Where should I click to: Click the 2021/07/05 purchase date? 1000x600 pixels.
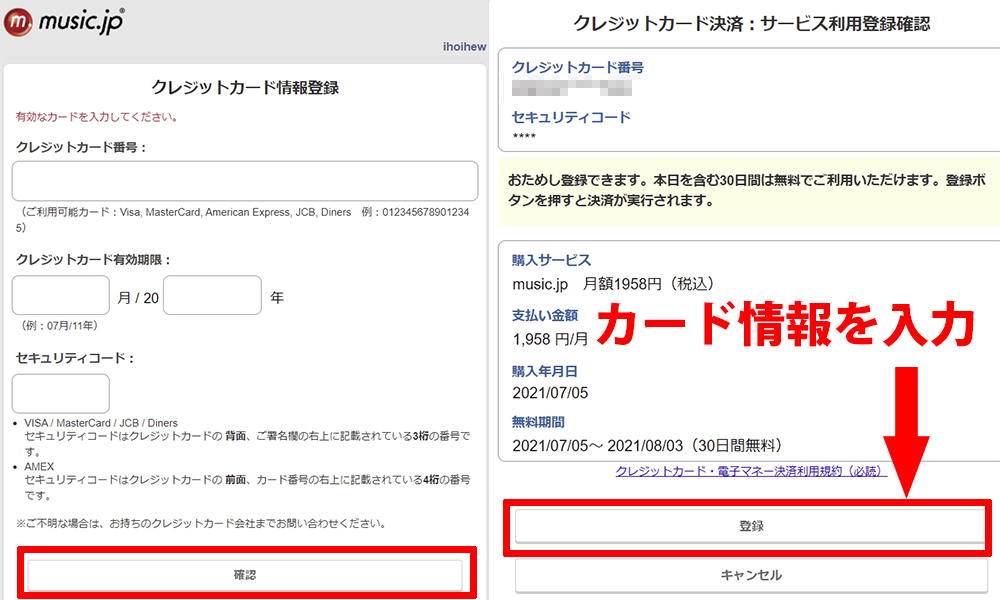[550, 393]
